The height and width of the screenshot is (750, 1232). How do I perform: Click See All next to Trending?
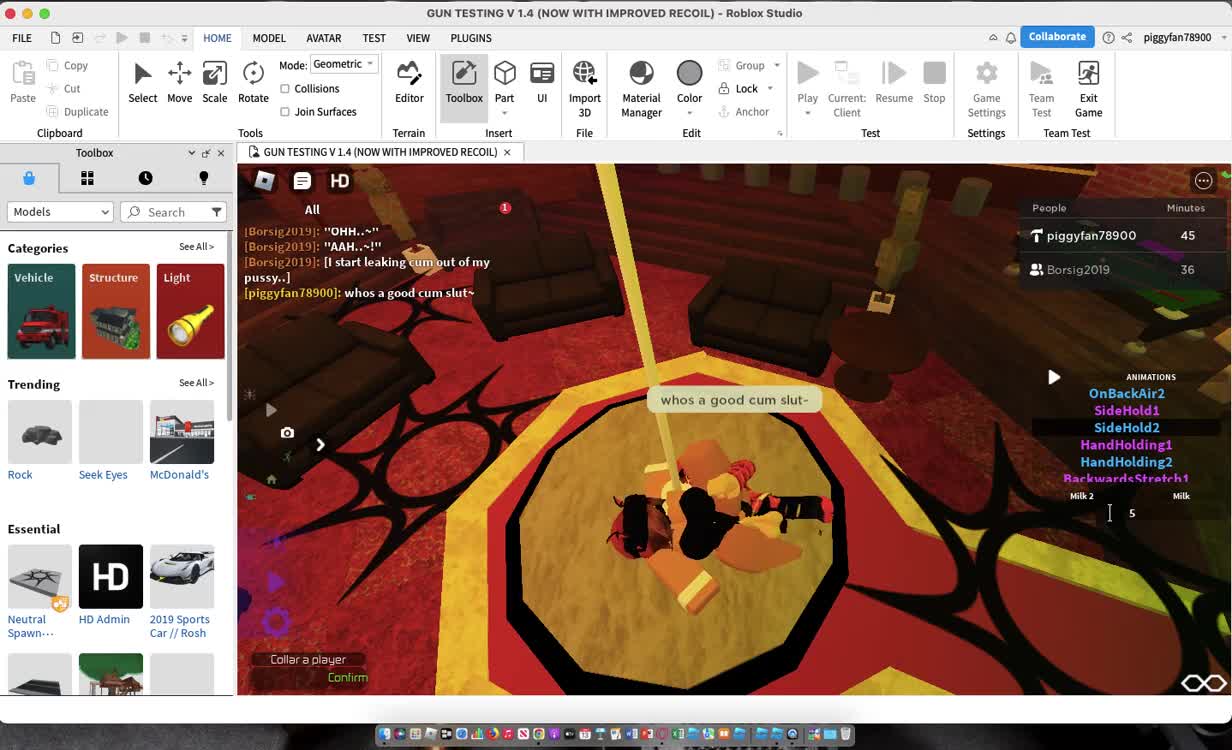click(196, 383)
